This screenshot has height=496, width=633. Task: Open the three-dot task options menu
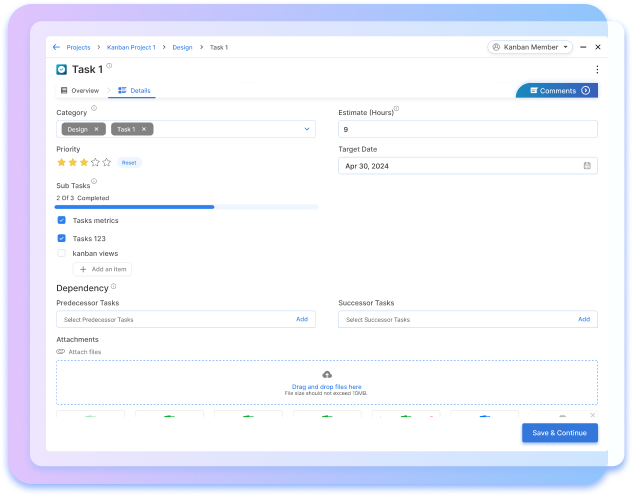tap(597, 69)
